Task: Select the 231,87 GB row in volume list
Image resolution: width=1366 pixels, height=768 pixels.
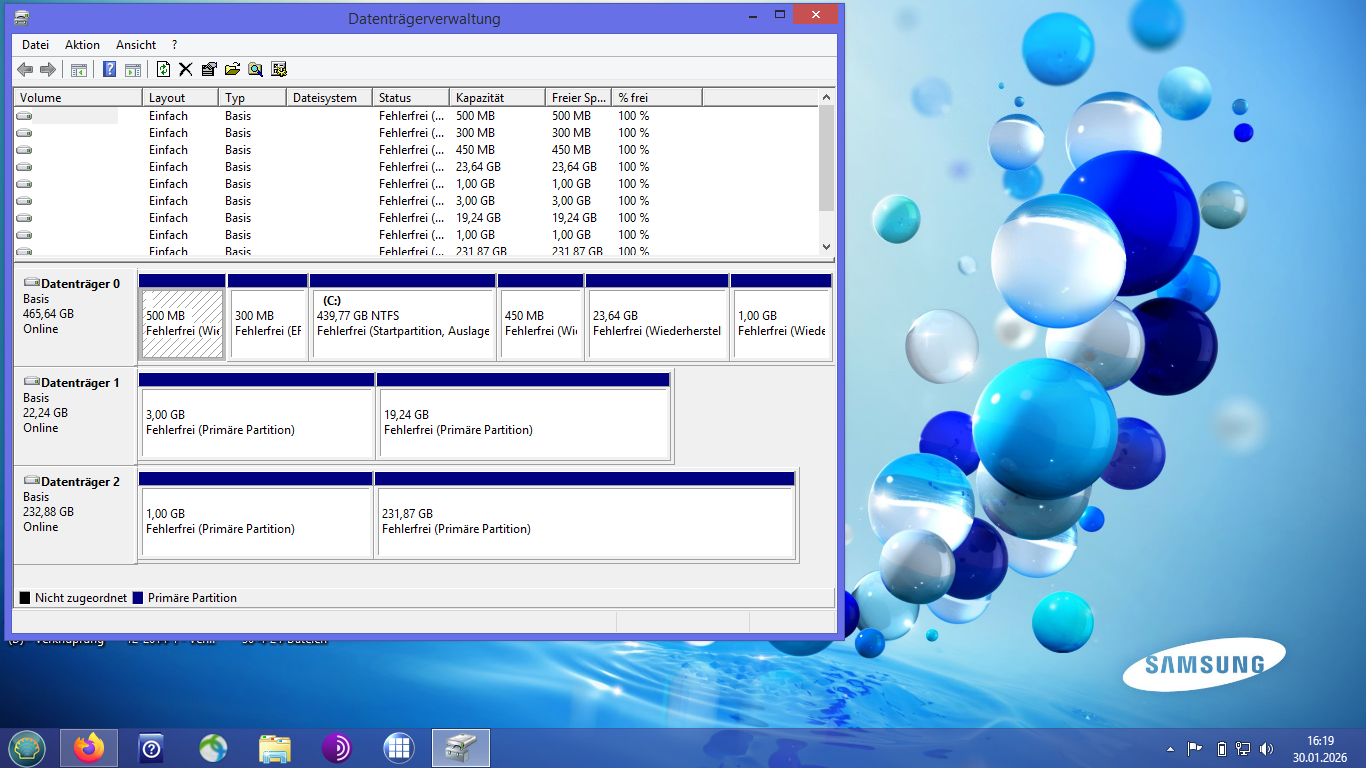Action: click(x=416, y=251)
